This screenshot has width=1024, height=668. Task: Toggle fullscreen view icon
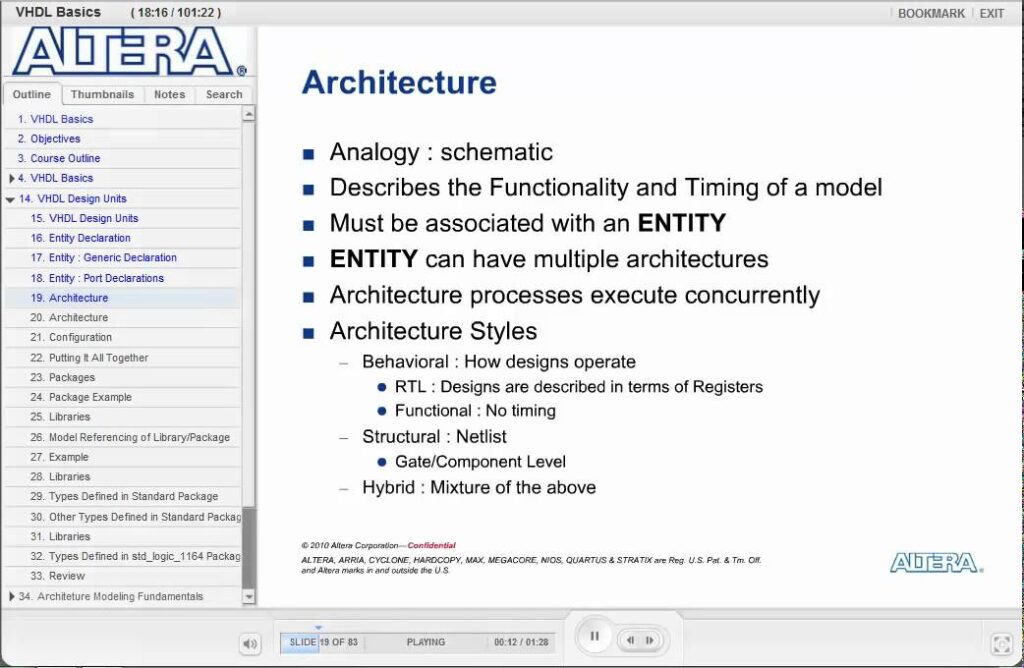tap(1001, 644)
